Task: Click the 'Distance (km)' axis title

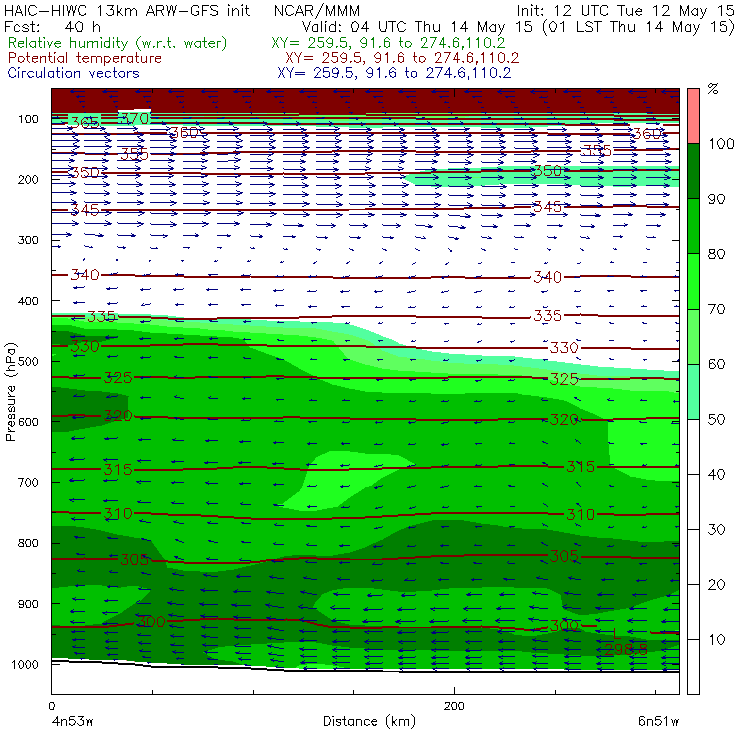Action: coord(369,722)
